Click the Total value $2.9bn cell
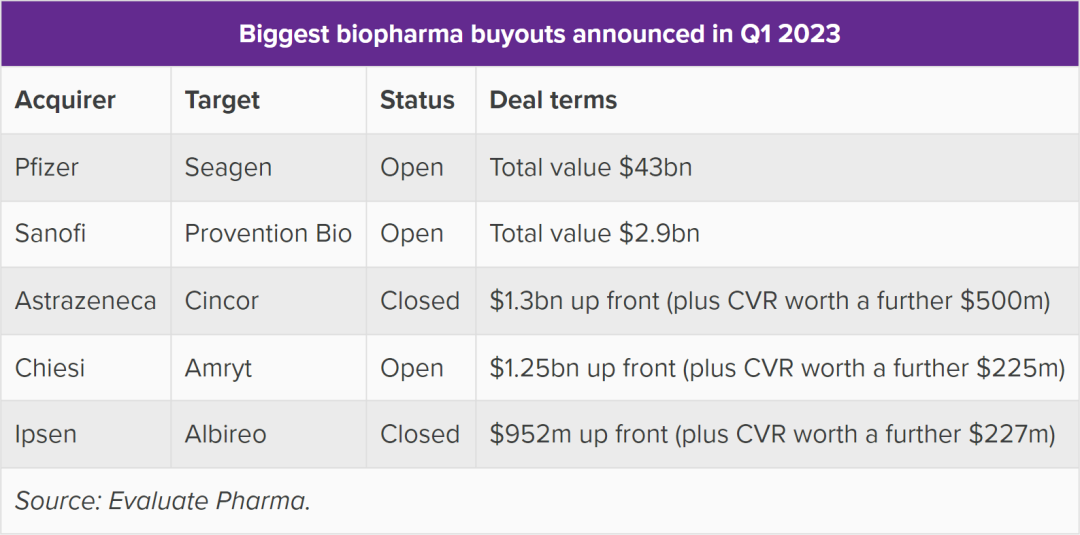The image size is (1080, 535). click(594, 234)
